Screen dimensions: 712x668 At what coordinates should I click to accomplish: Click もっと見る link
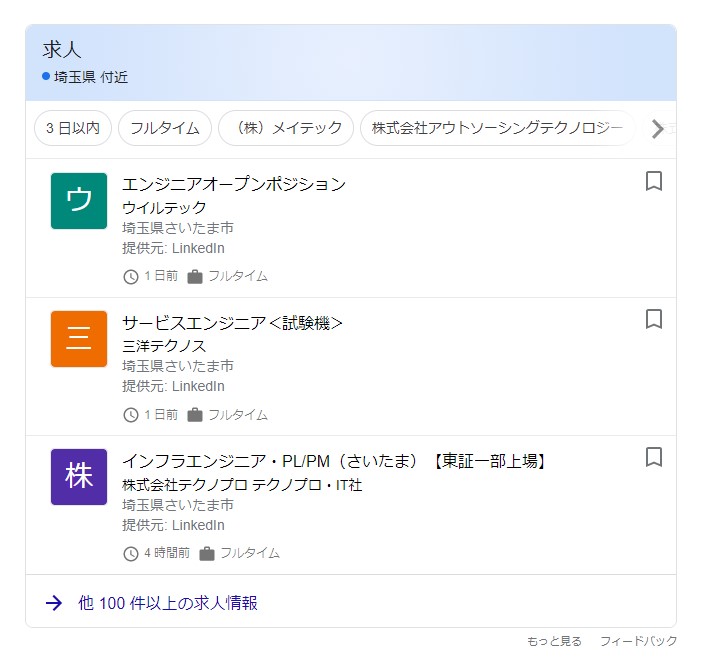click(x=554, y=641)
